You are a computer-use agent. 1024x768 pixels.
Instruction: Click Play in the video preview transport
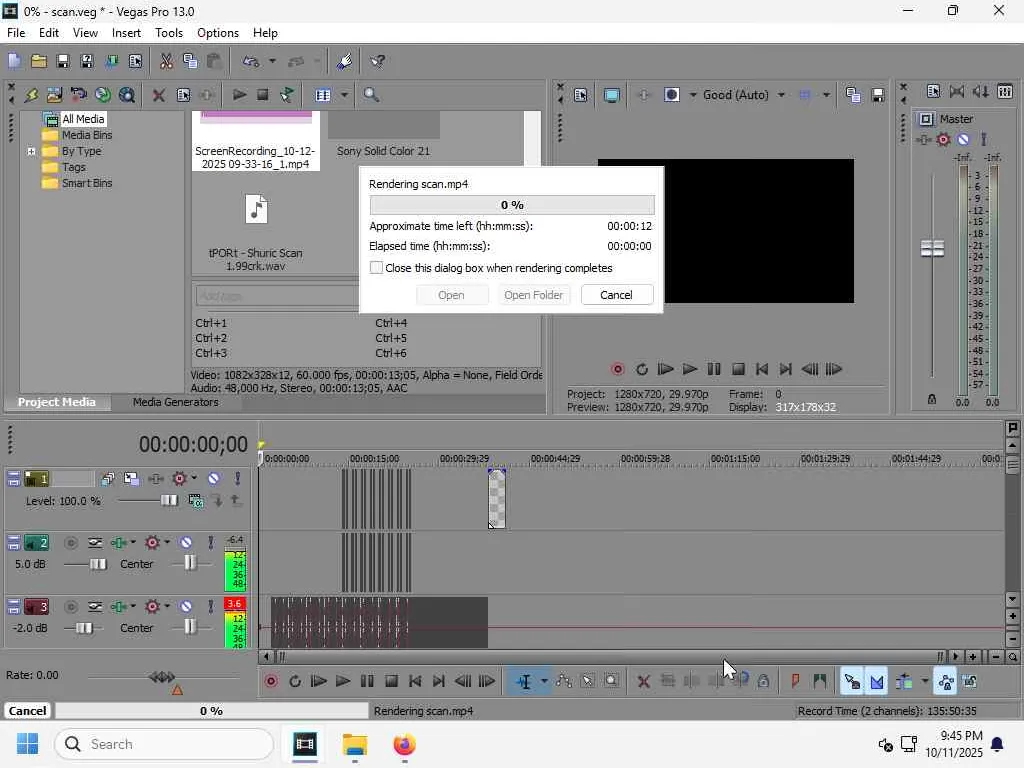(690, 369)
